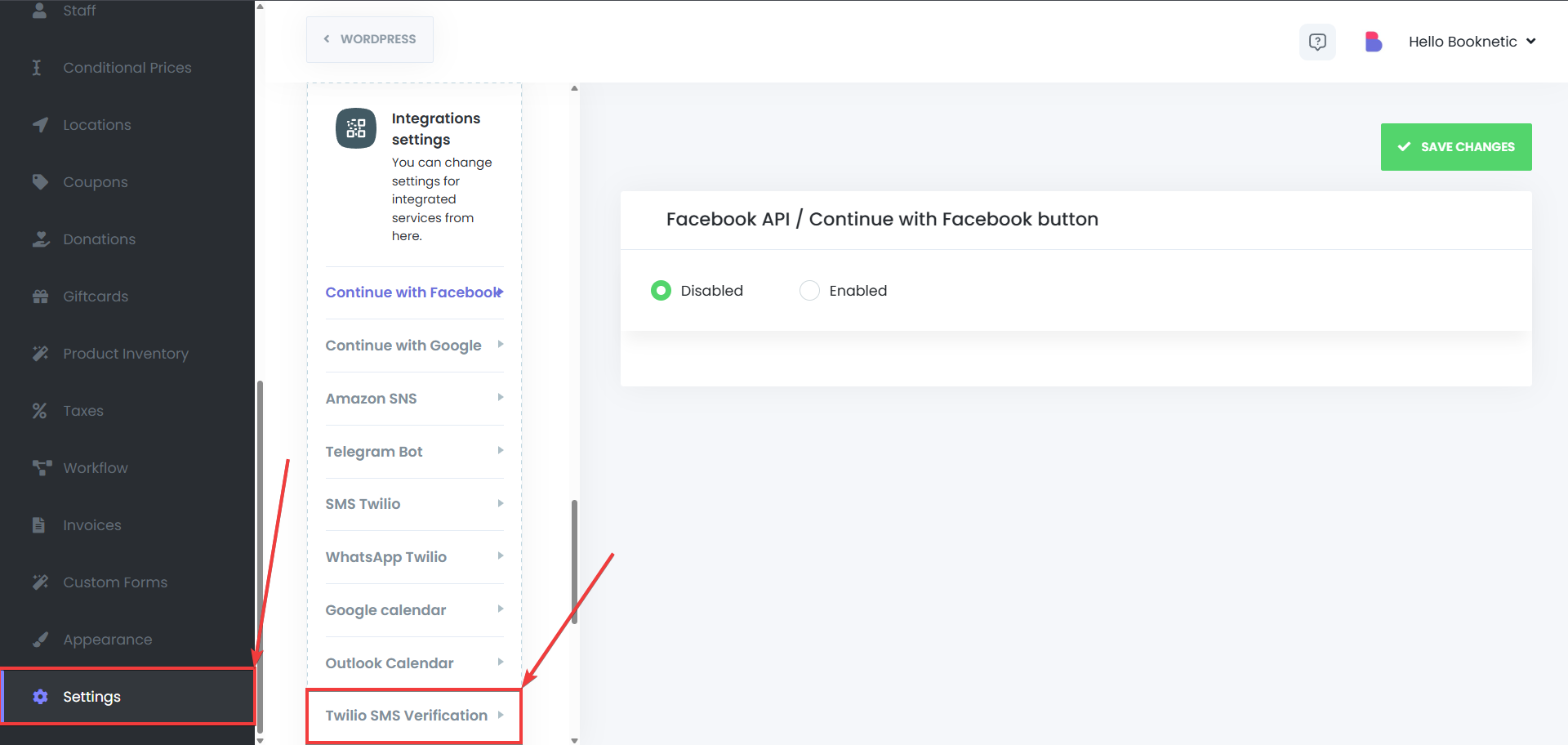
Task: Click the left sidebar scrollbar thumb
Action: (260, 557)
